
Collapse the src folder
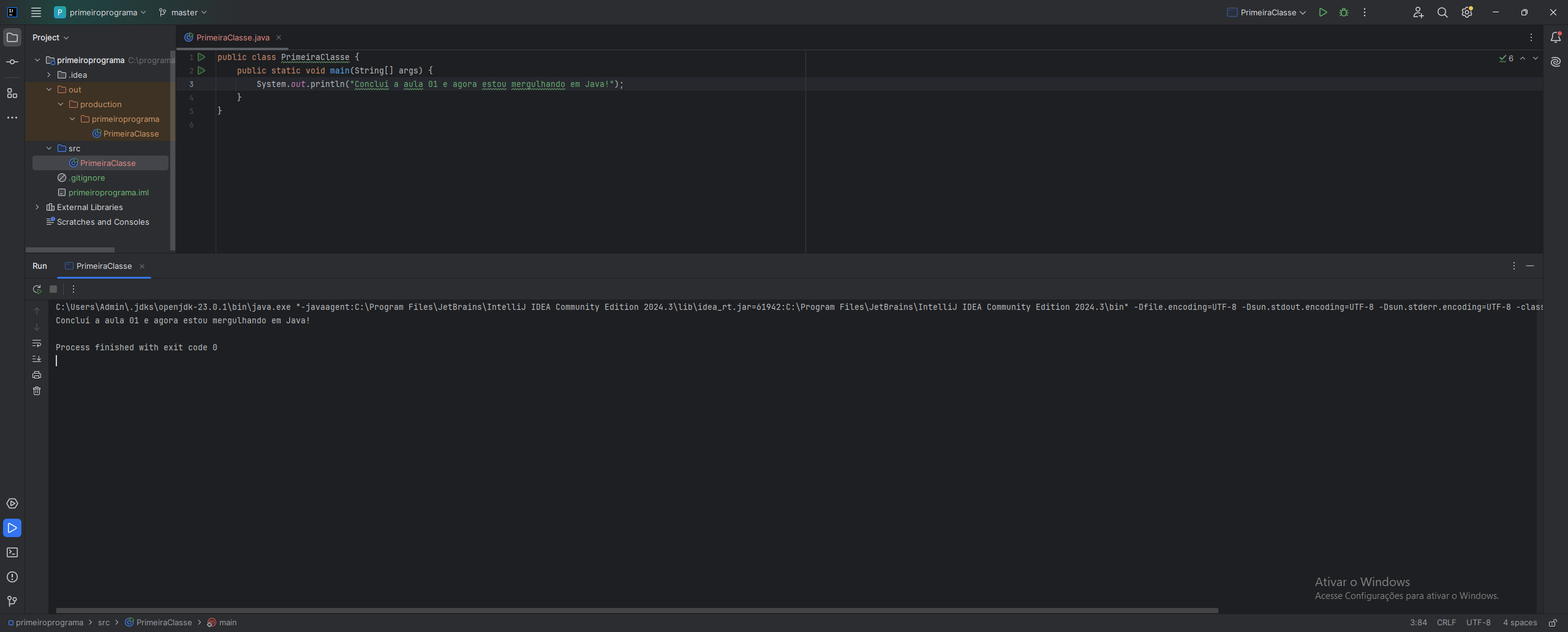49,148
